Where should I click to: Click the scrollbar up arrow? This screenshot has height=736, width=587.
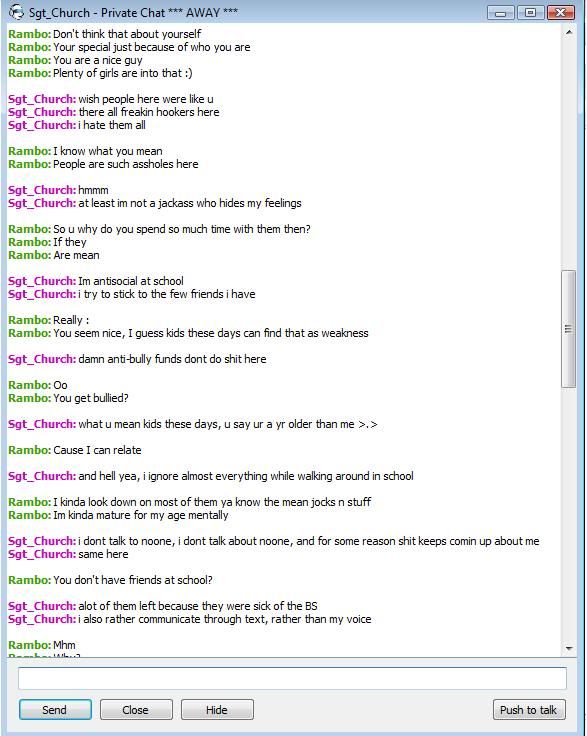pyautogui.click(x=569, y=32)
